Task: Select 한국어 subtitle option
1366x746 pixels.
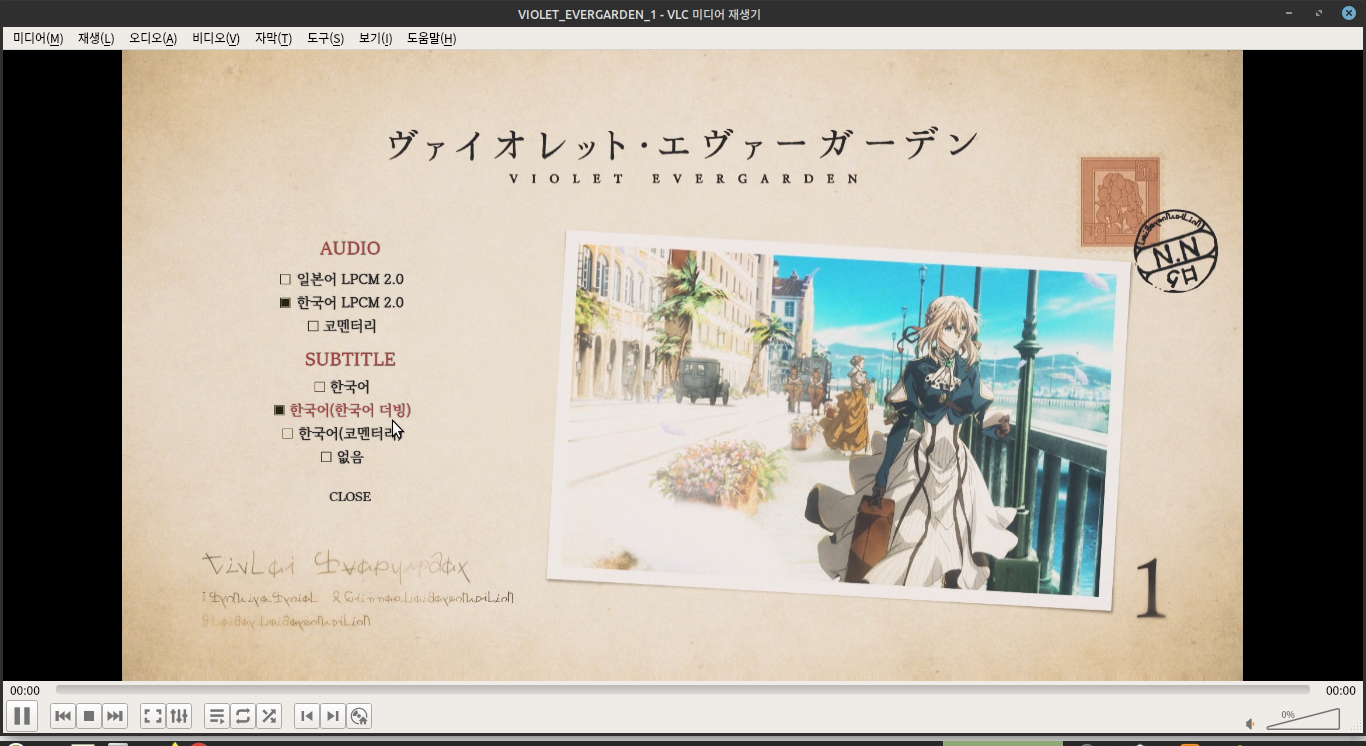Action: click(x=342, y=386)
